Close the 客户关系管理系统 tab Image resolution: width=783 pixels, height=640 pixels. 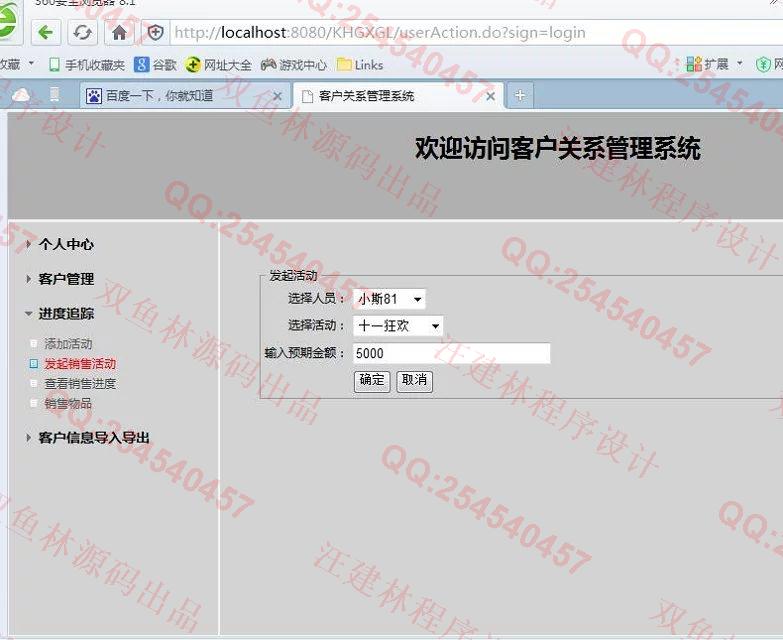tap(491, 96)
